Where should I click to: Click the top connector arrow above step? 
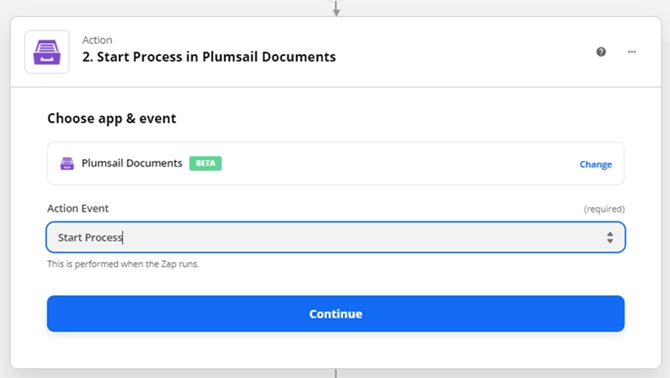336,8
